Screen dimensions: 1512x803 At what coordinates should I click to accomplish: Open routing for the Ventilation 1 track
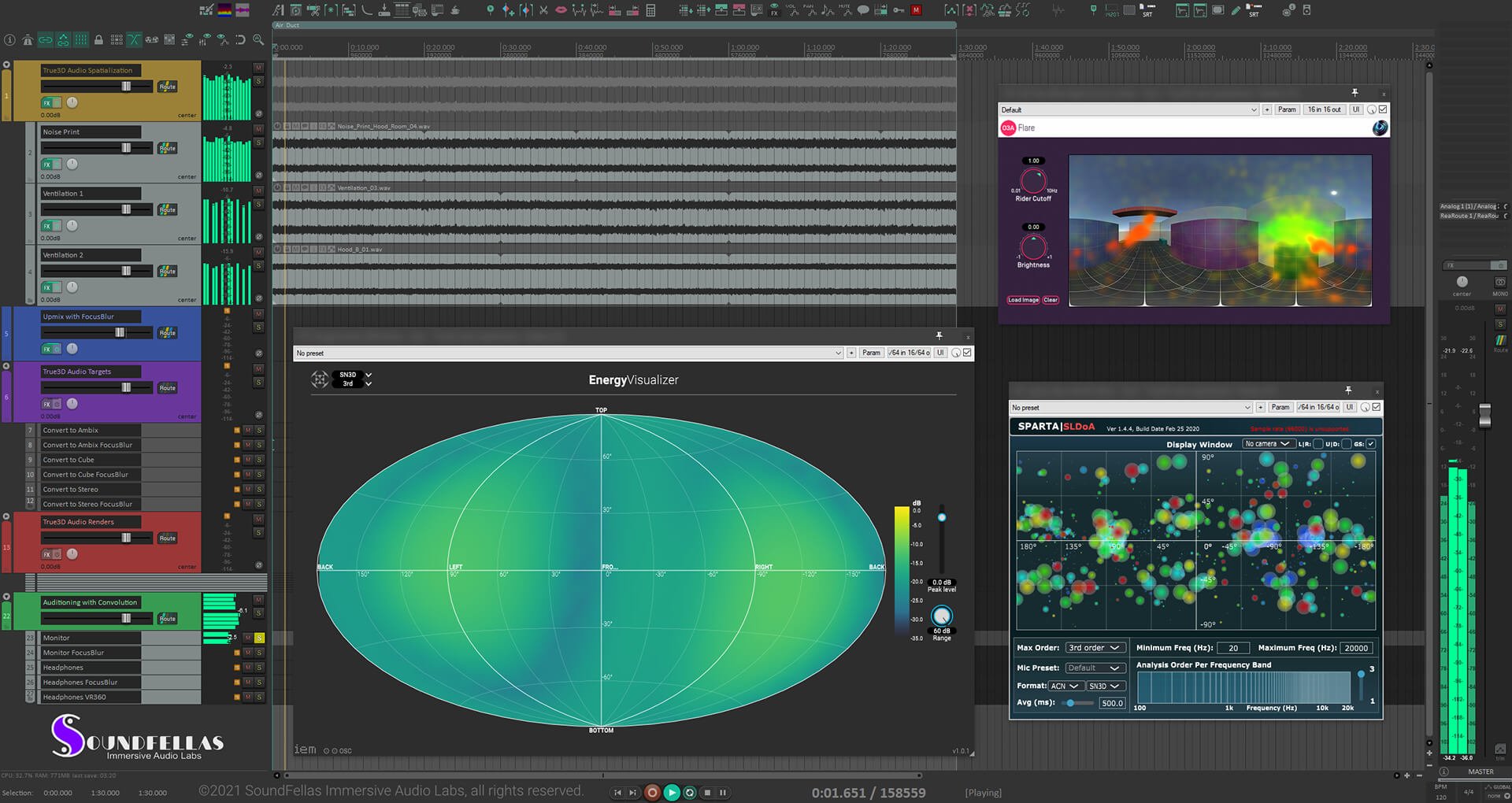coord(167,210)
